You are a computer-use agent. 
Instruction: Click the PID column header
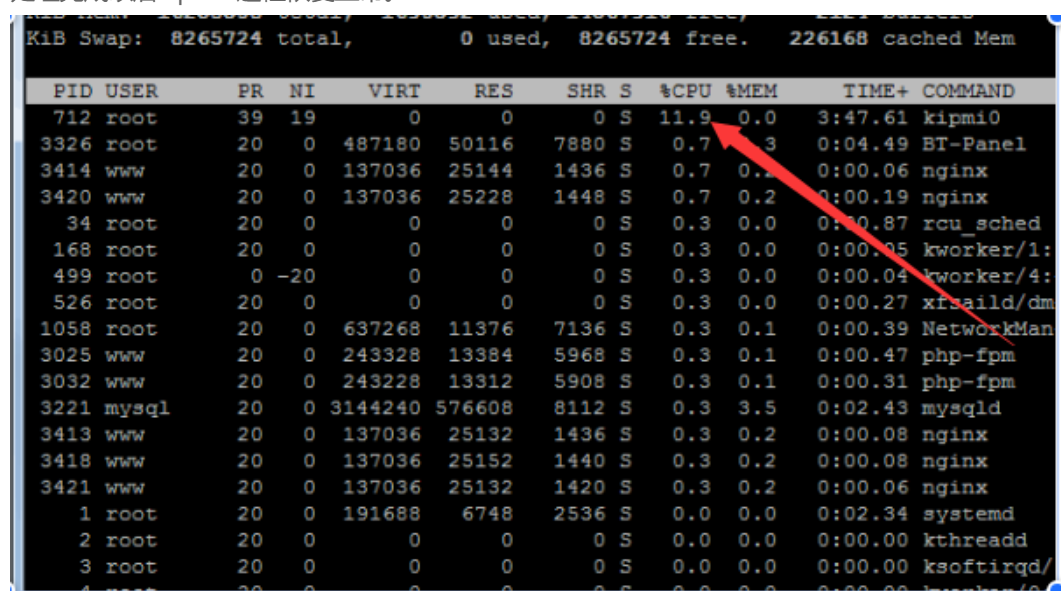(x=74, y=91)
